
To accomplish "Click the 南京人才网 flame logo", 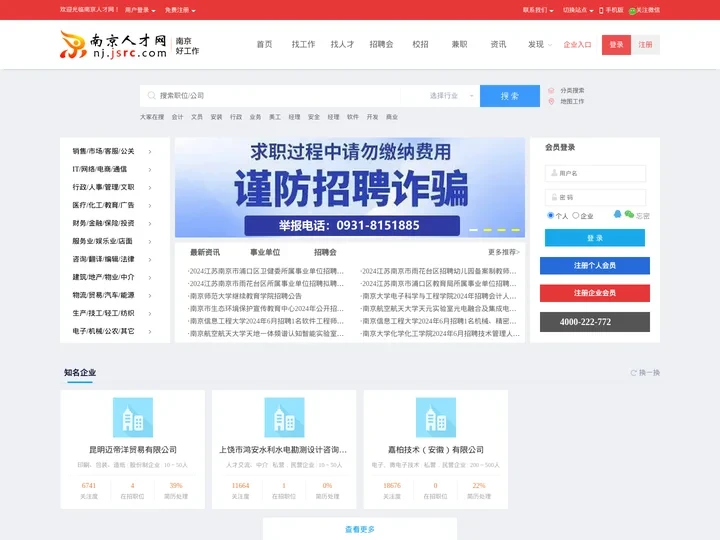I will pos(73,45).
